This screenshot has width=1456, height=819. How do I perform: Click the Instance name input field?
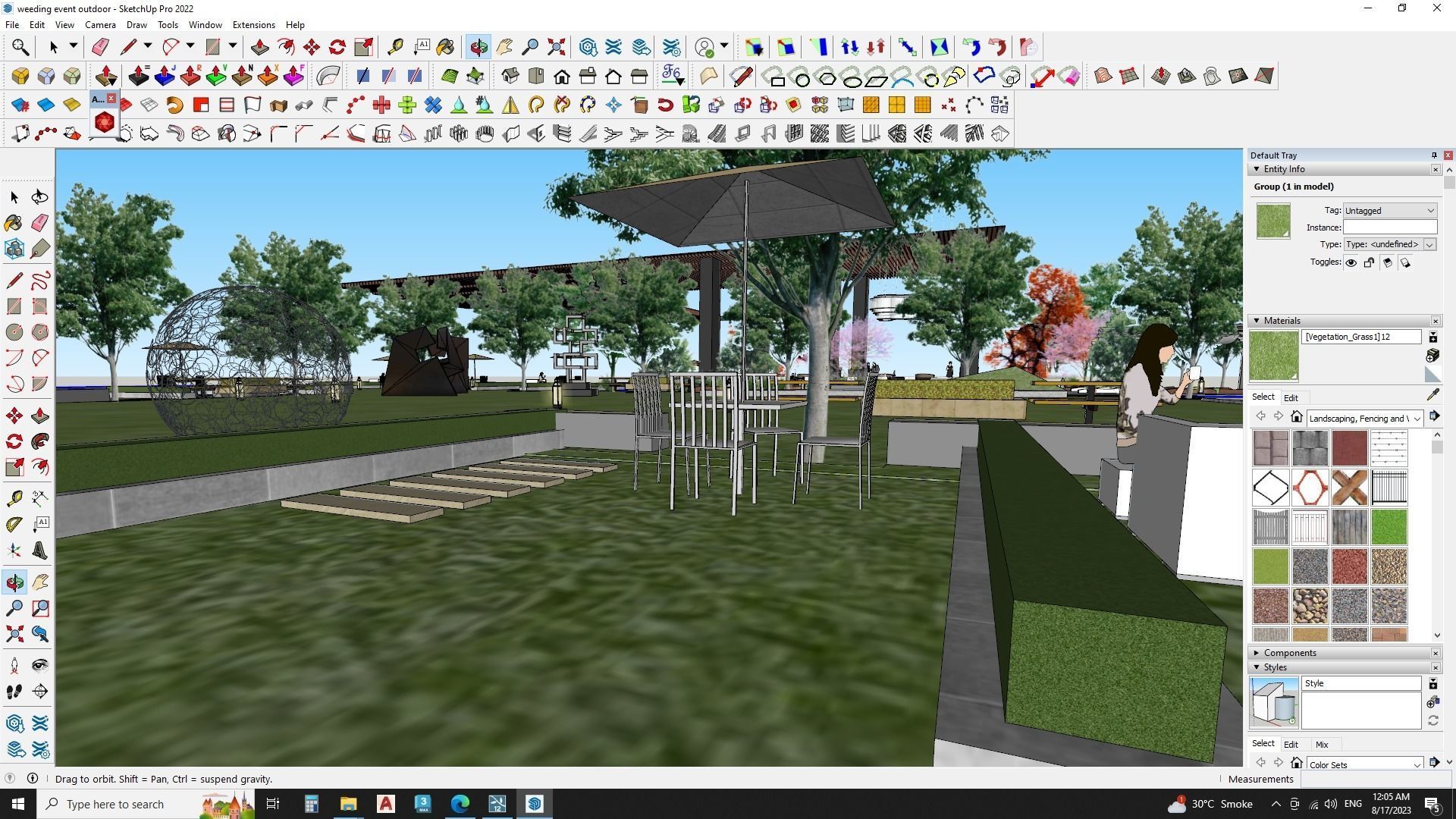1389,227
